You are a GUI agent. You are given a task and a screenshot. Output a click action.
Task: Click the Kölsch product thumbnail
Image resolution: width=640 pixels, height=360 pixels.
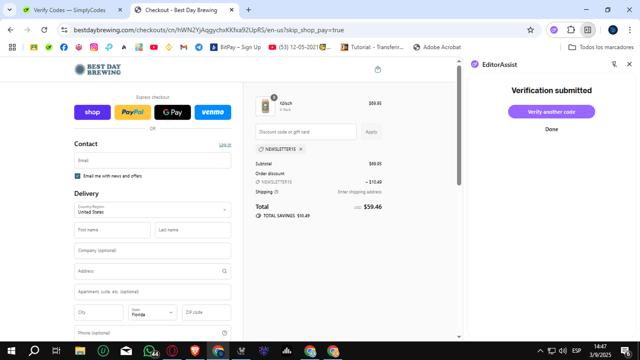pos(265,106)
